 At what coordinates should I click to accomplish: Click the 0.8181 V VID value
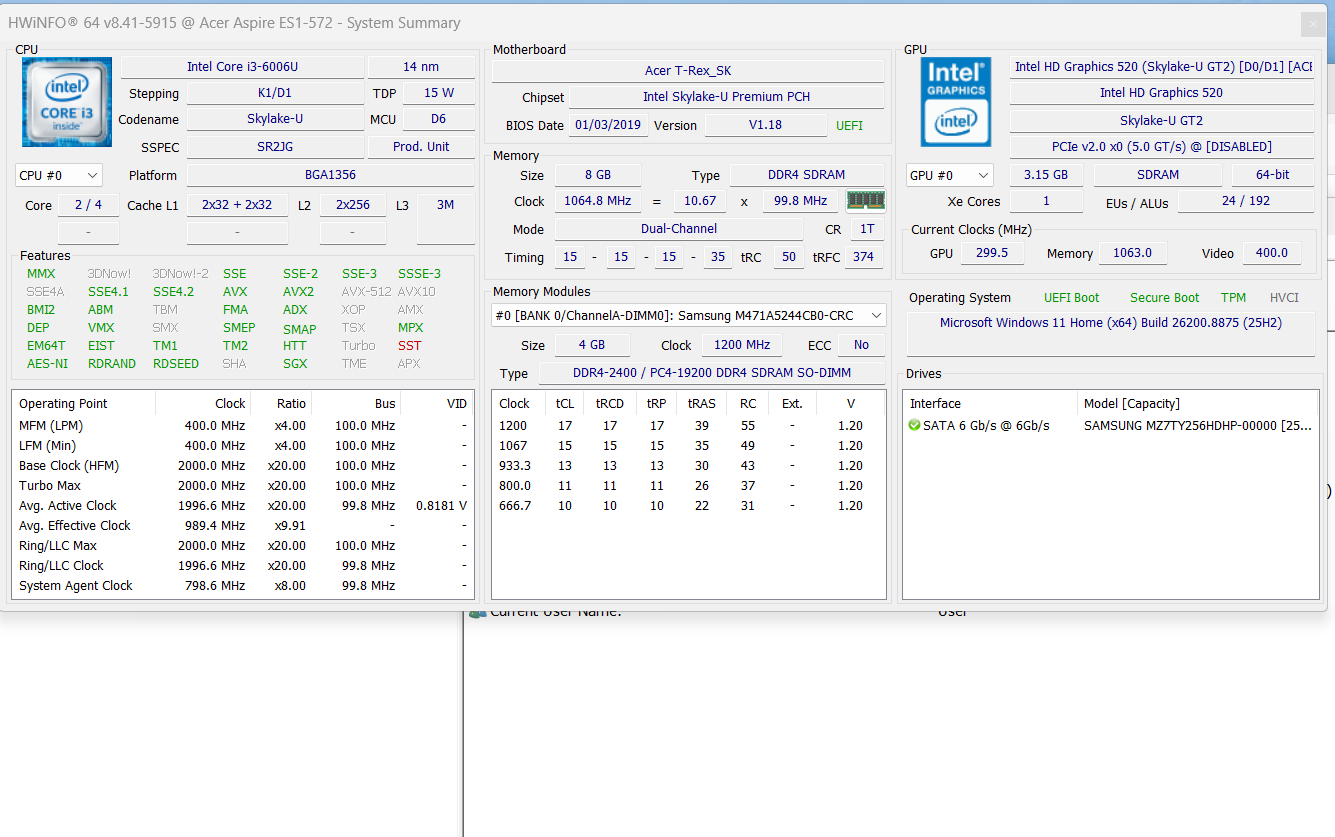(x=441, y=506)
